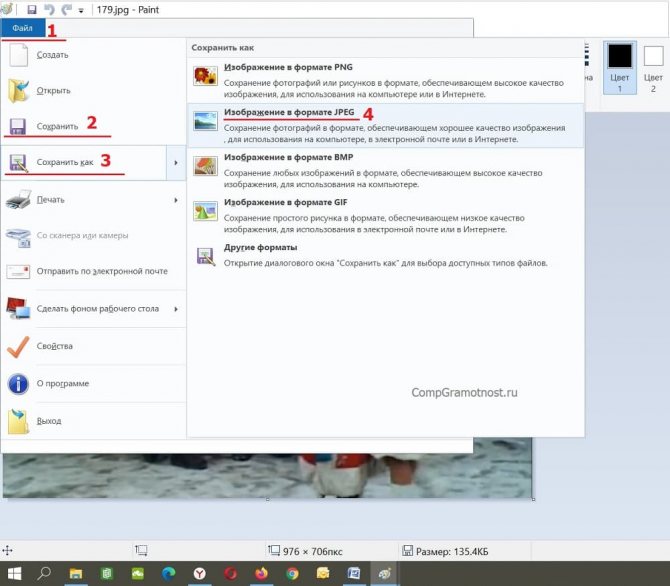Select the Сохранить menu entry
The width and height of the screenshot is (670, 586).
94,126
